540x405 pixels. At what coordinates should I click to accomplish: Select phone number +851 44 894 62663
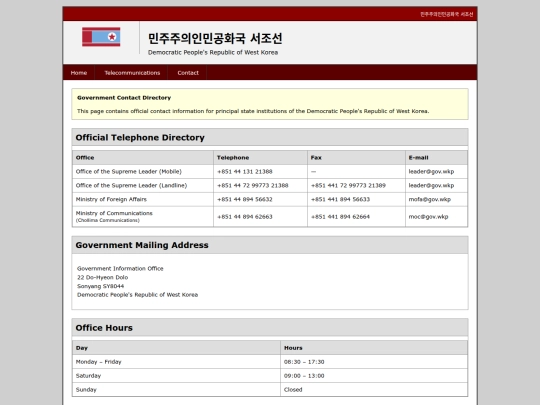(x=245, y=217)
